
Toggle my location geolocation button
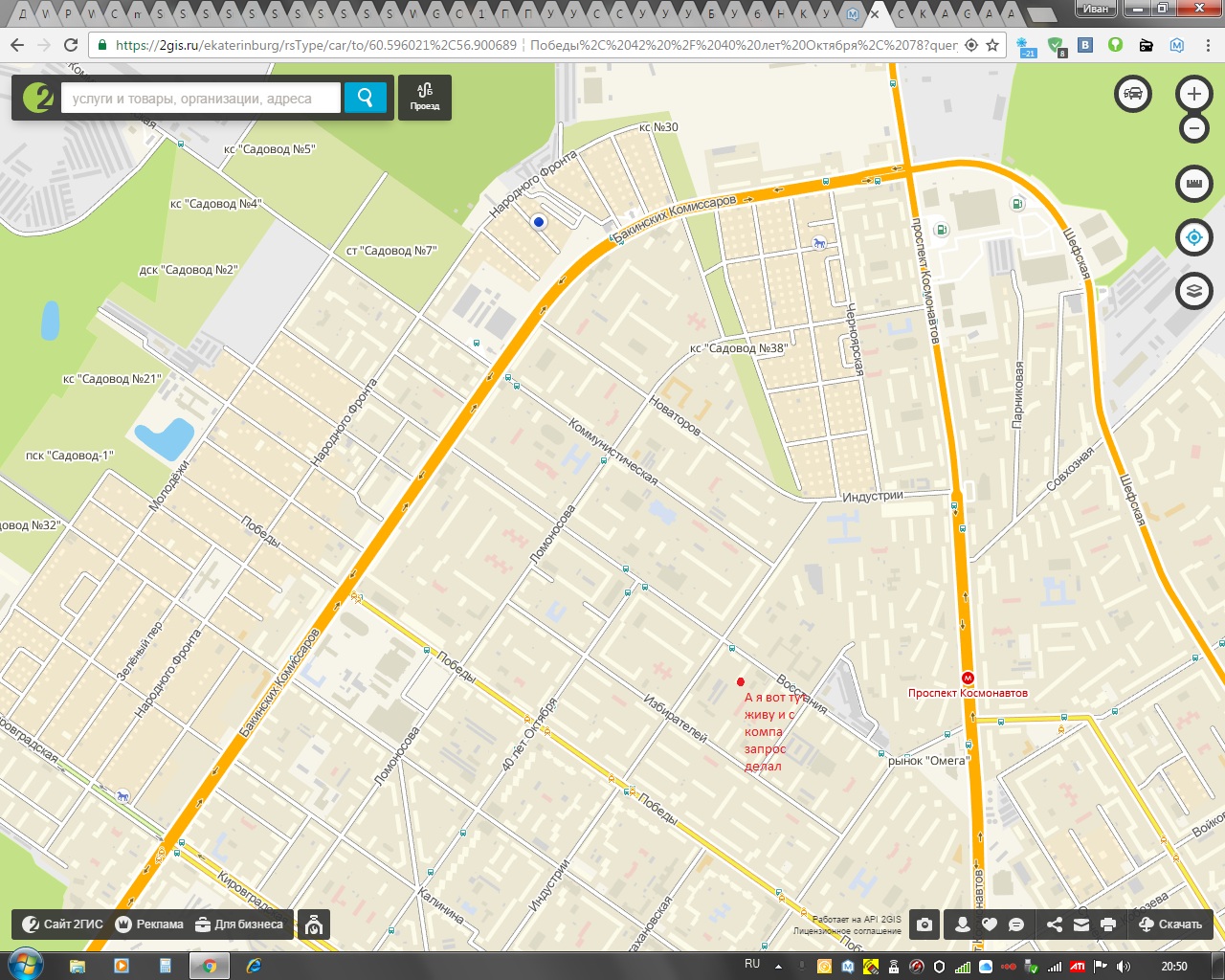click(x=1193, y=237)
